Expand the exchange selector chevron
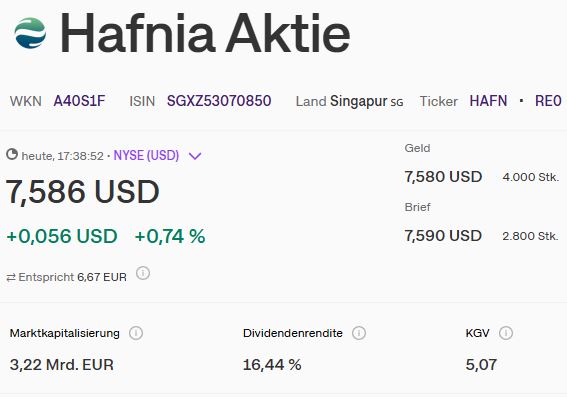Screen dimensions: 567x397 pyautogui.click(x=195, y=156)
